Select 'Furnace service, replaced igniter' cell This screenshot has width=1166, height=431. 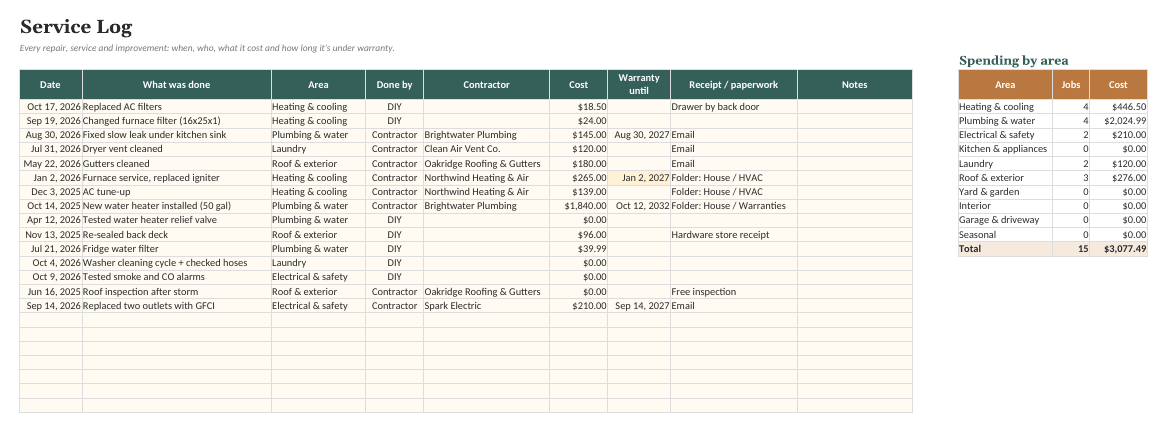(x=176, y=178)
